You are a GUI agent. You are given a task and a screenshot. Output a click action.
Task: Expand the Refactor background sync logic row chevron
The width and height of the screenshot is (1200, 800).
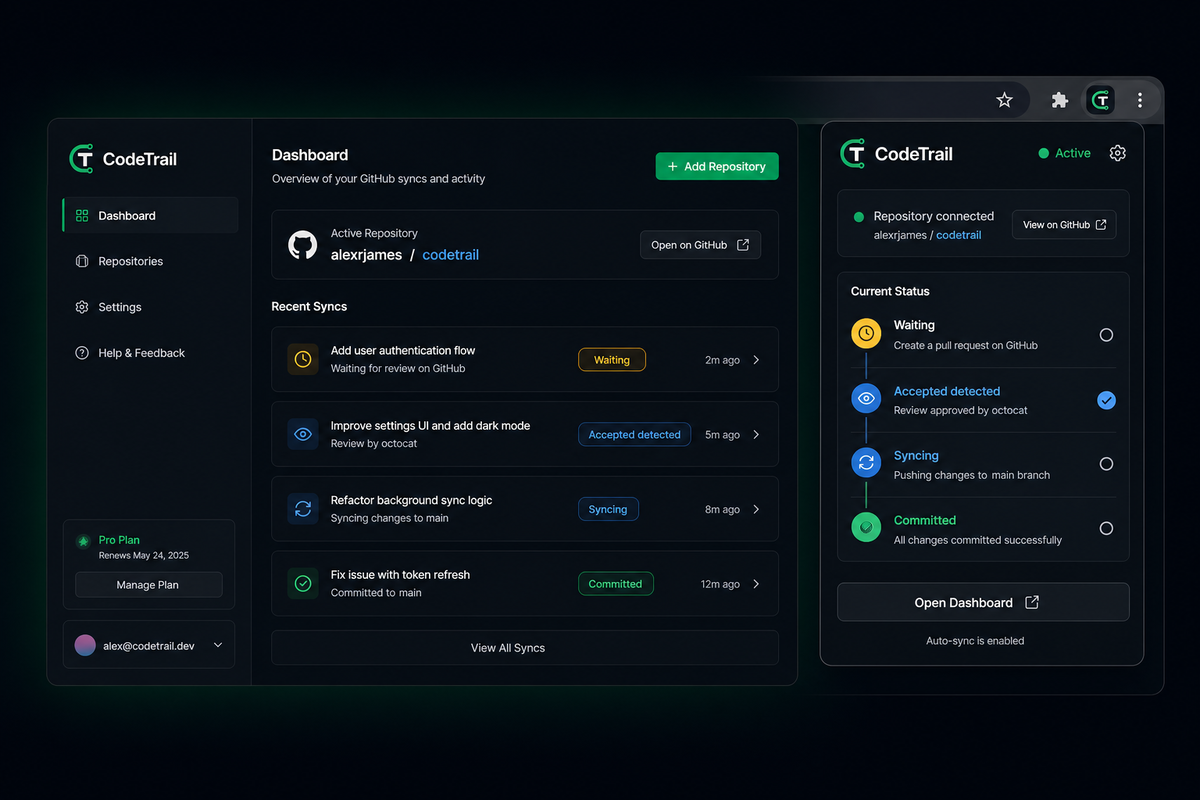pyautogui.click(x=756, y=509)
